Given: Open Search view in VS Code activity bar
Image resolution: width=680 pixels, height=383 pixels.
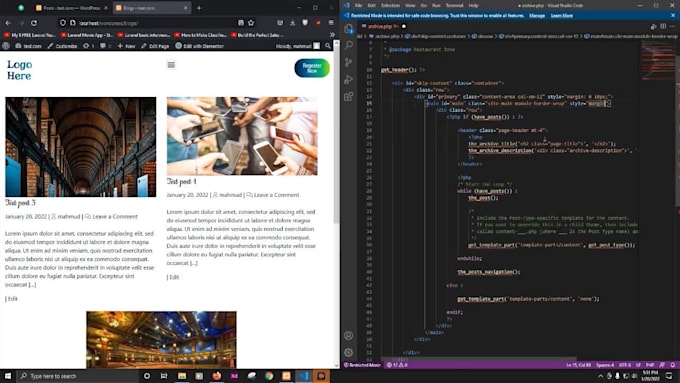Looking at the screenshot, I should click(x=349, y=45).
